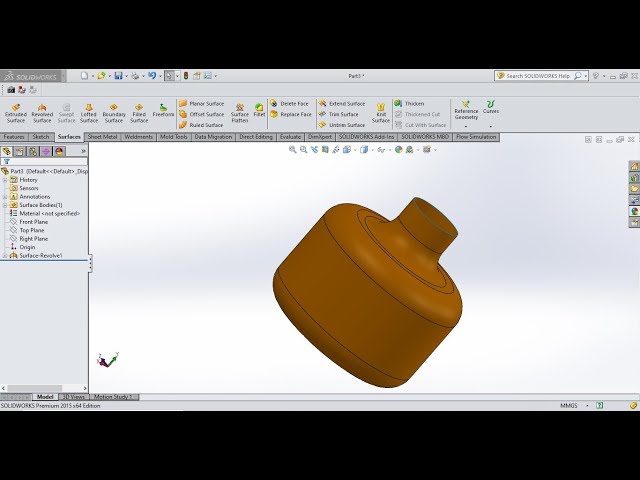640x480 pixels.
Task: Select the Extruded Surface tool
Action: 16,113
